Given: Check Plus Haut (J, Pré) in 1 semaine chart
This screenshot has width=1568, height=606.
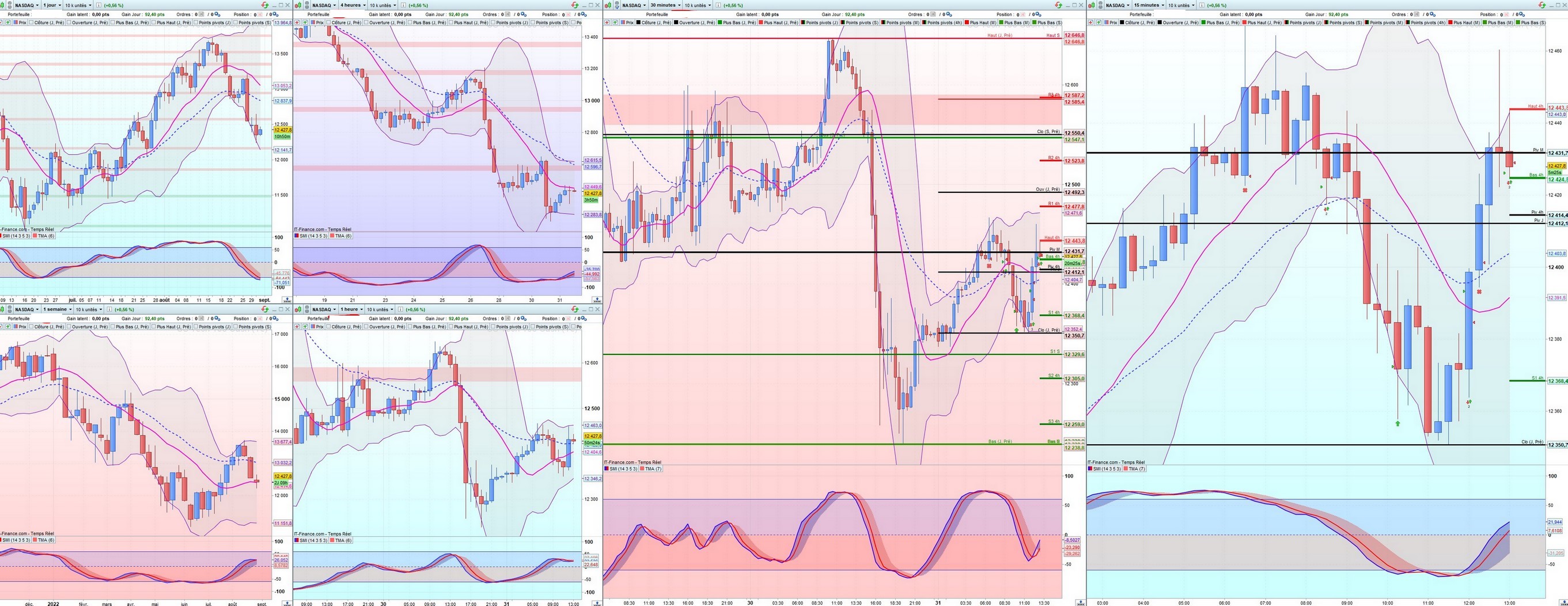Looking at the screenshot, I should point(171,327).
